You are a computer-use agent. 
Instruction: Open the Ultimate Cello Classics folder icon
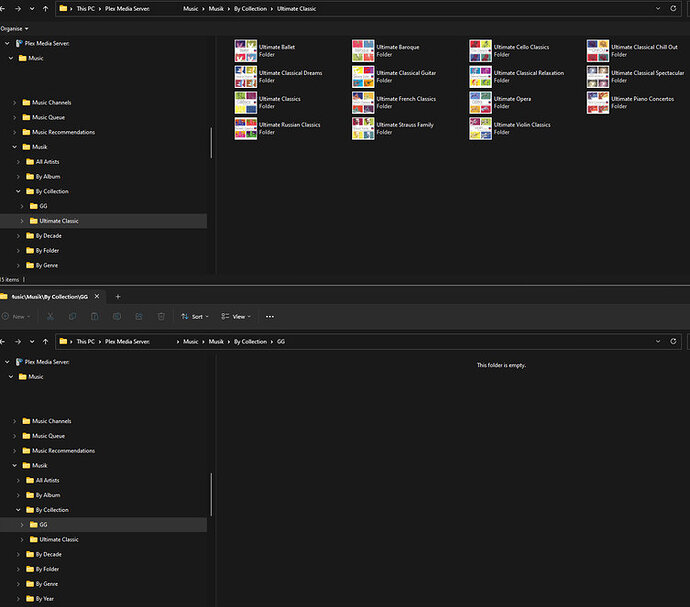tap(481, 51)
